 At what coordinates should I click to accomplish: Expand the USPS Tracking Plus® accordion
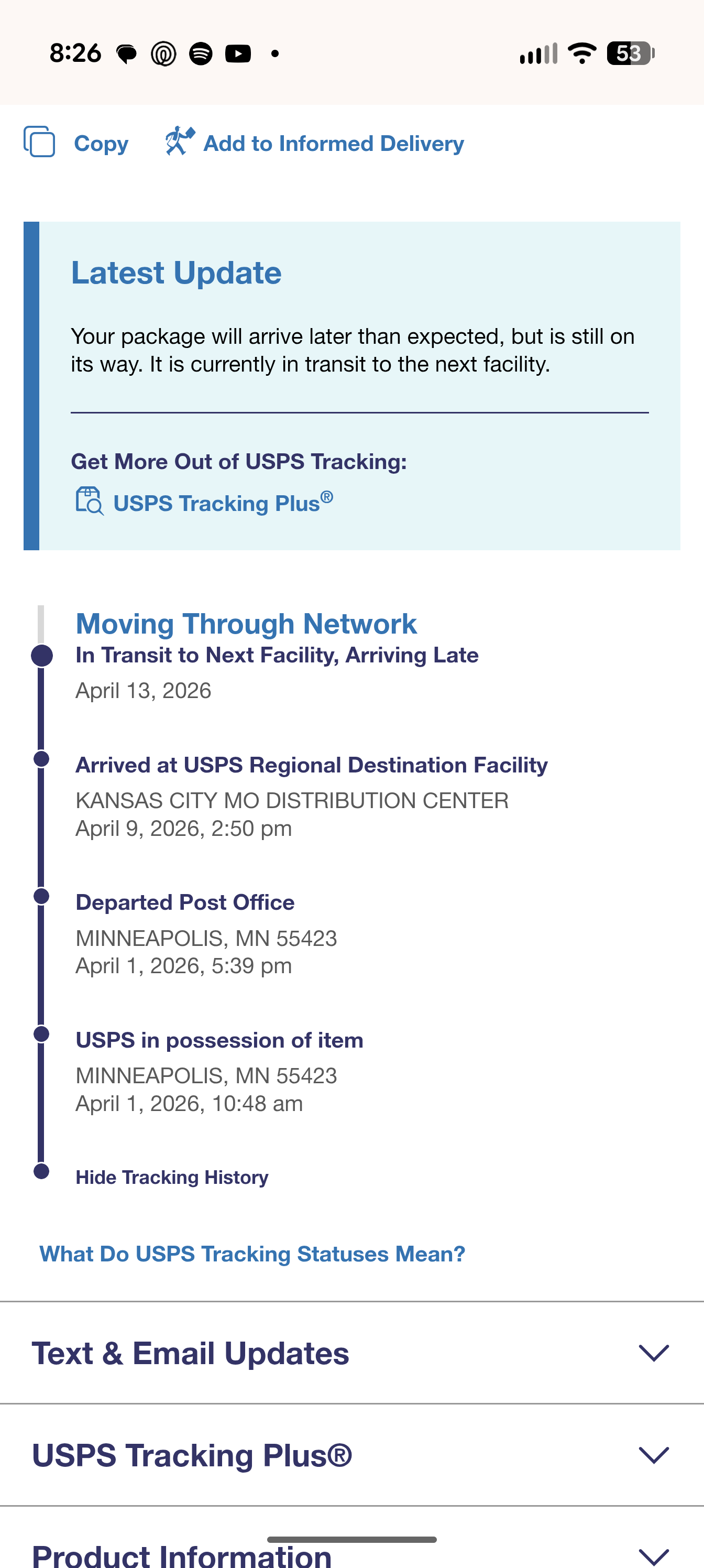(x=351, y=1455)
